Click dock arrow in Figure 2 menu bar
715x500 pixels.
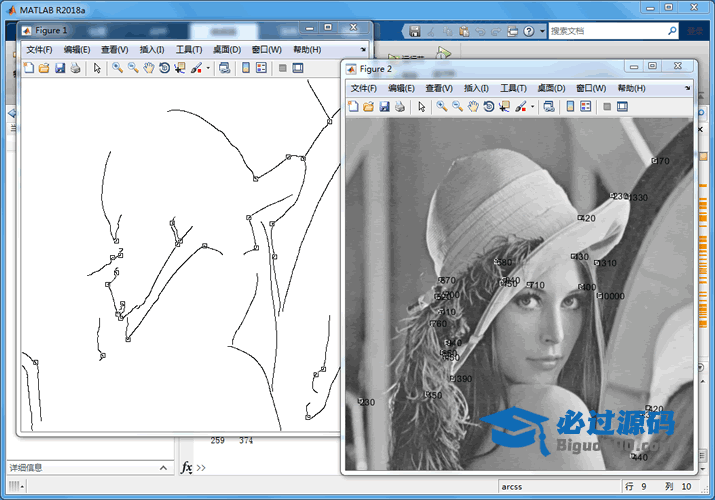687,88
